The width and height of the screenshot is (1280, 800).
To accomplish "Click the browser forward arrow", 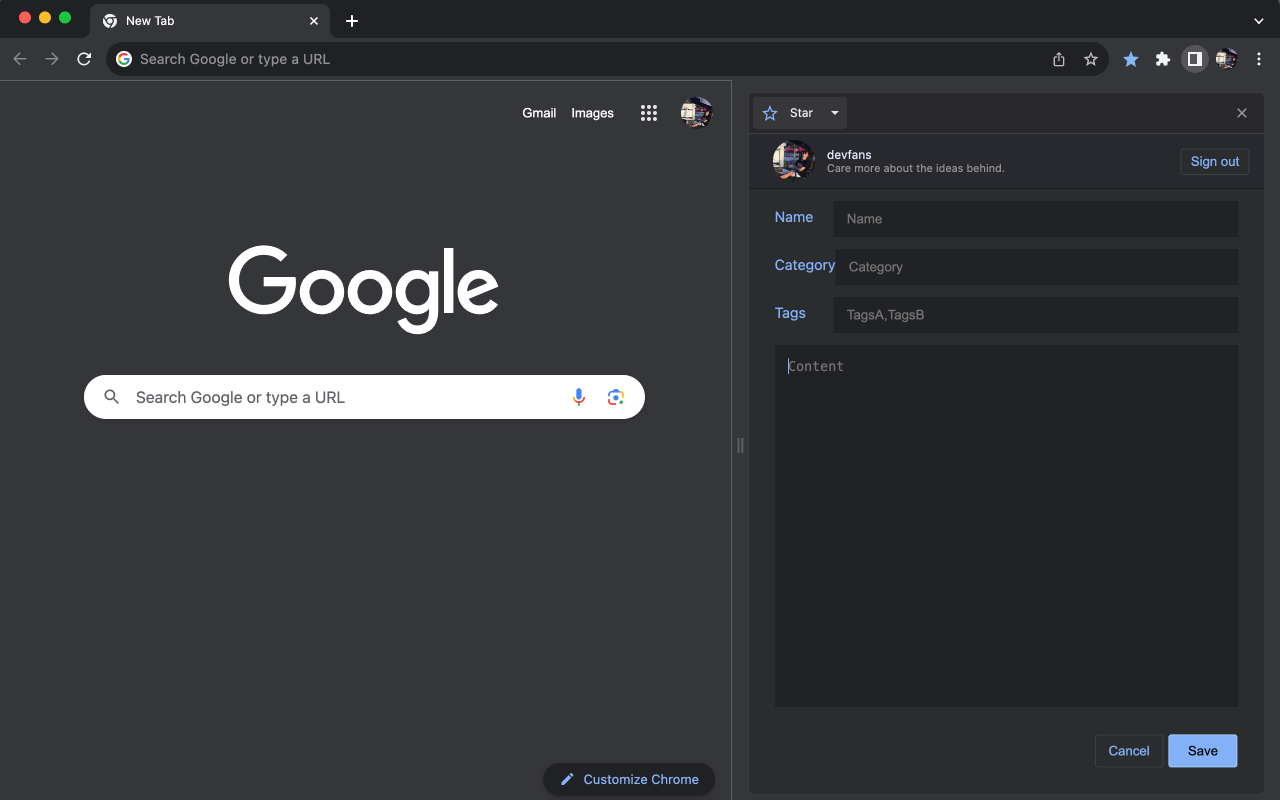I will (x=52, y=59).
